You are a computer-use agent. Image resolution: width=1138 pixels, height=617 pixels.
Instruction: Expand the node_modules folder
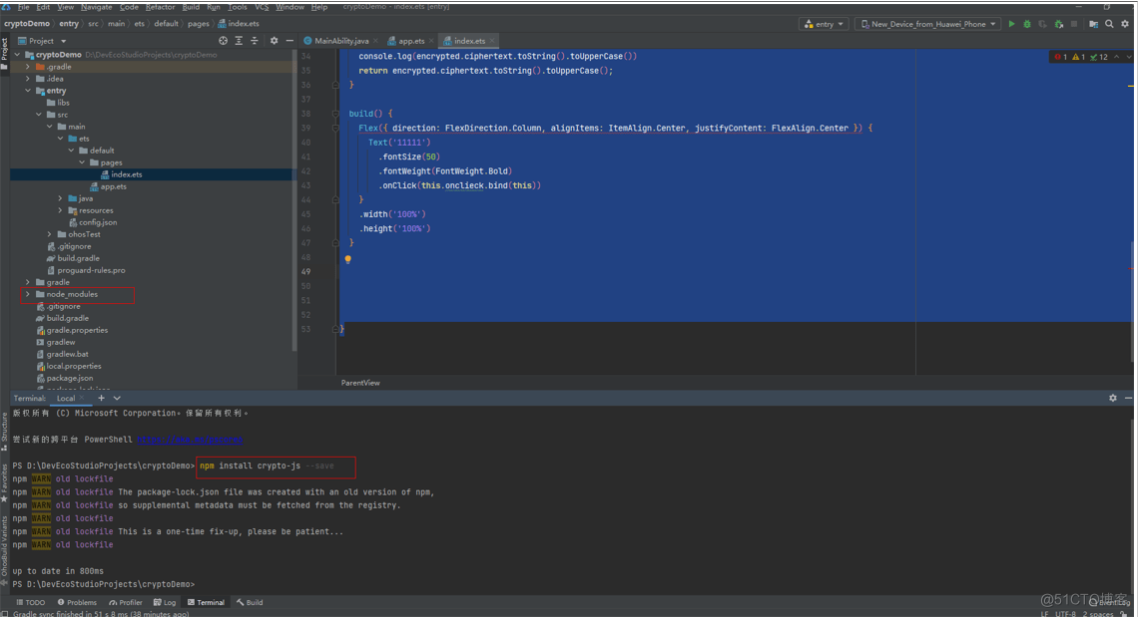click(27, 295)
